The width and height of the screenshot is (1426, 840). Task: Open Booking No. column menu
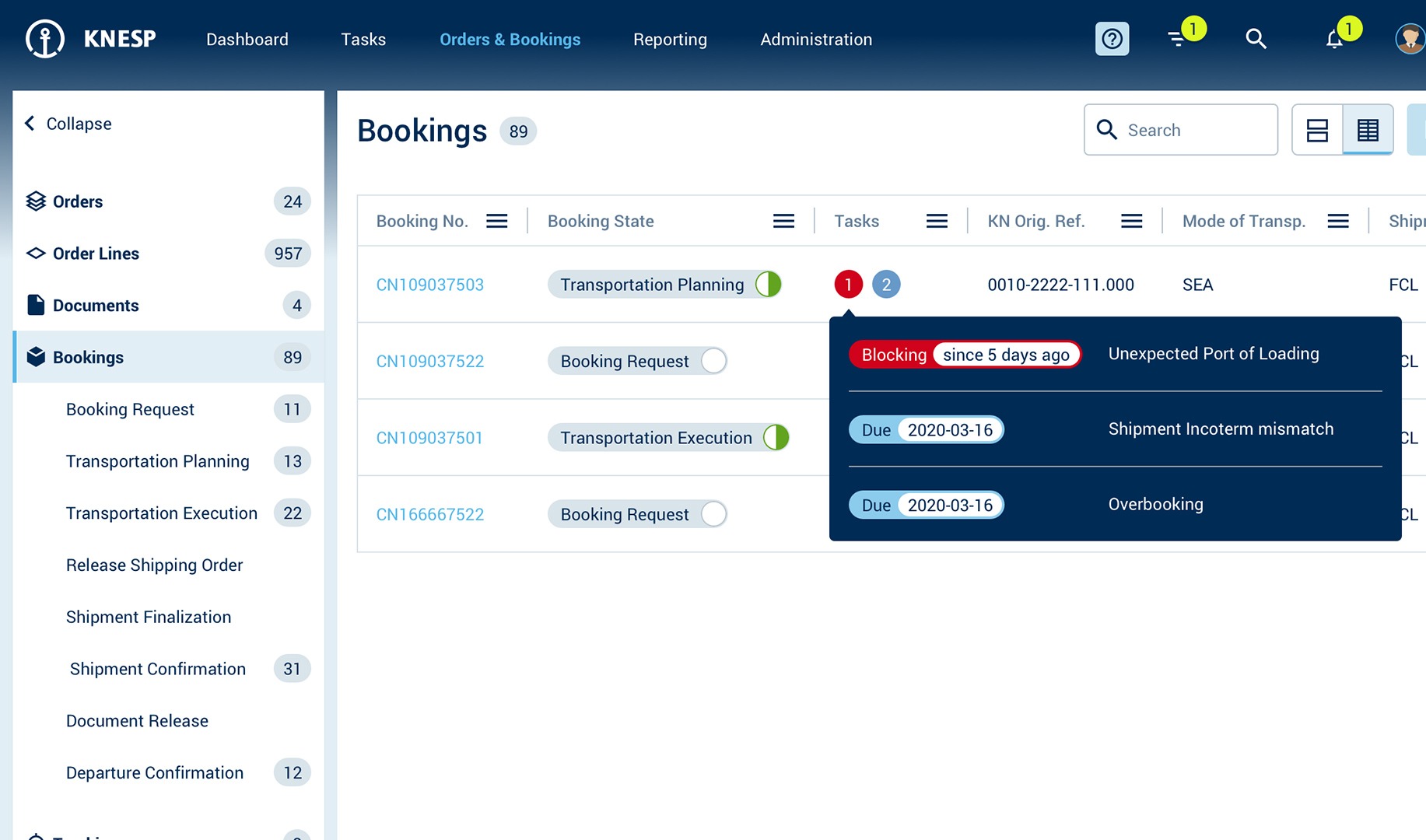[x=497, y=222]
